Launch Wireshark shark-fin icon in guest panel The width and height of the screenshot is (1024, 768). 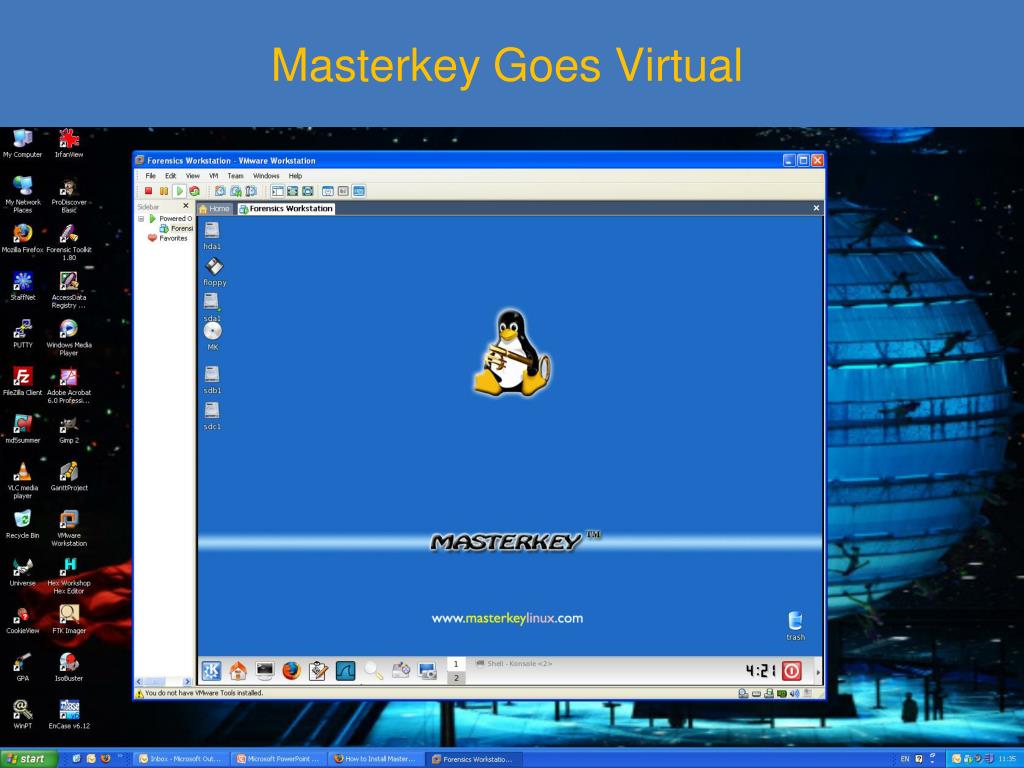pos(345,671)
